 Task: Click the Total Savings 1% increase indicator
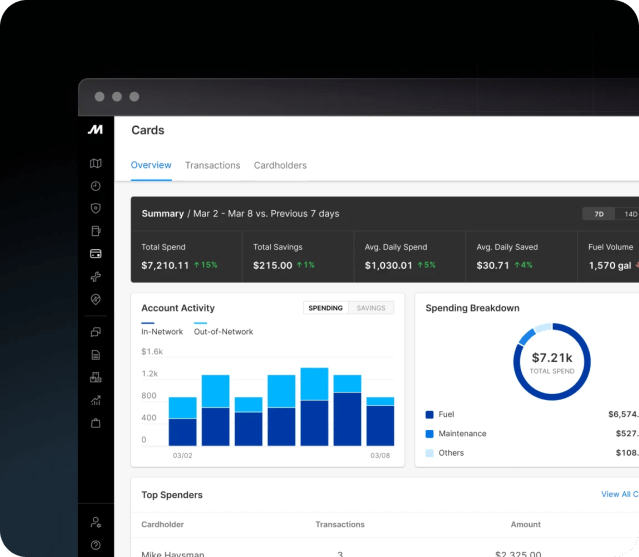[306, 265]
